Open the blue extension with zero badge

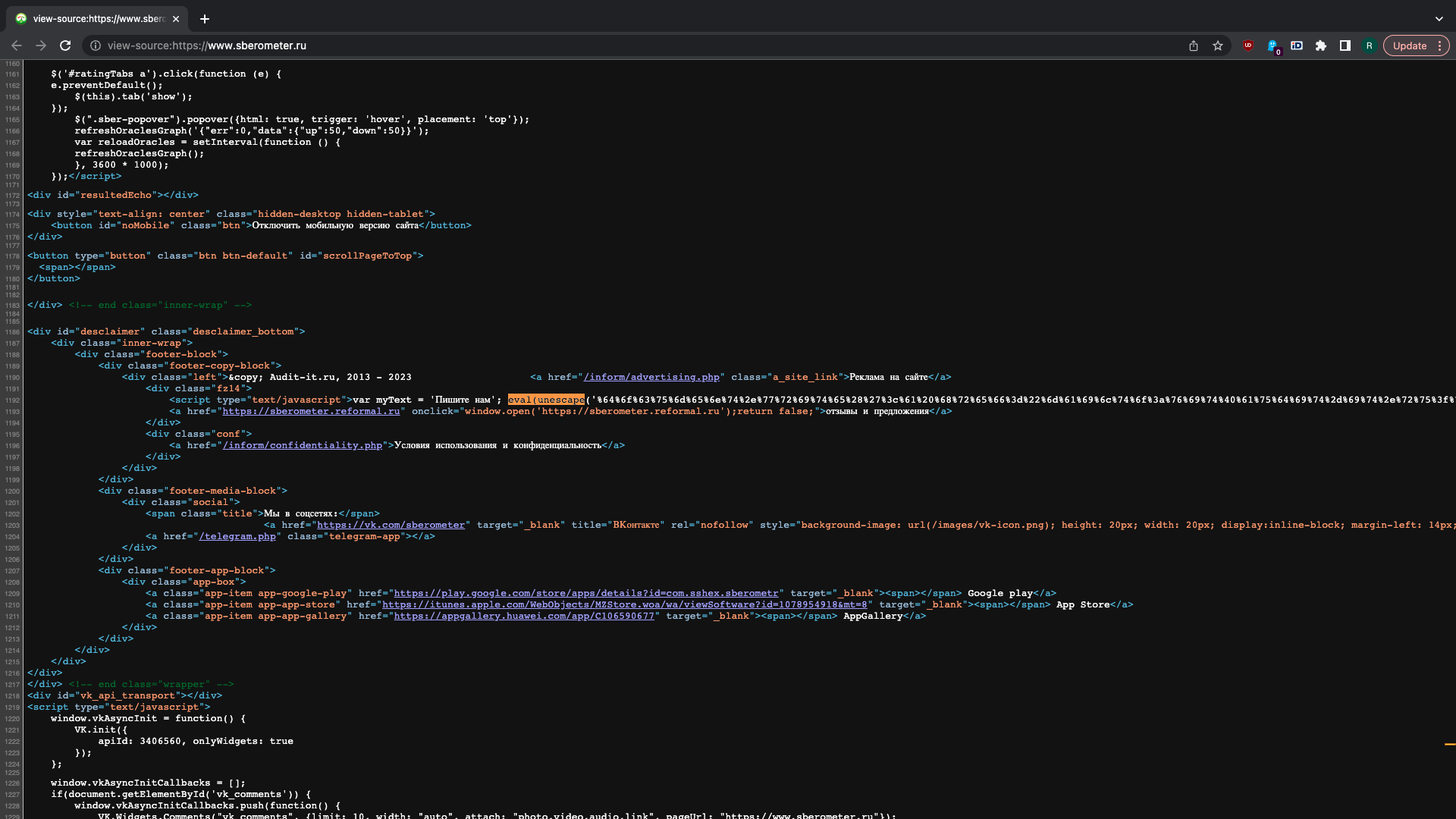pos(1272,46)
